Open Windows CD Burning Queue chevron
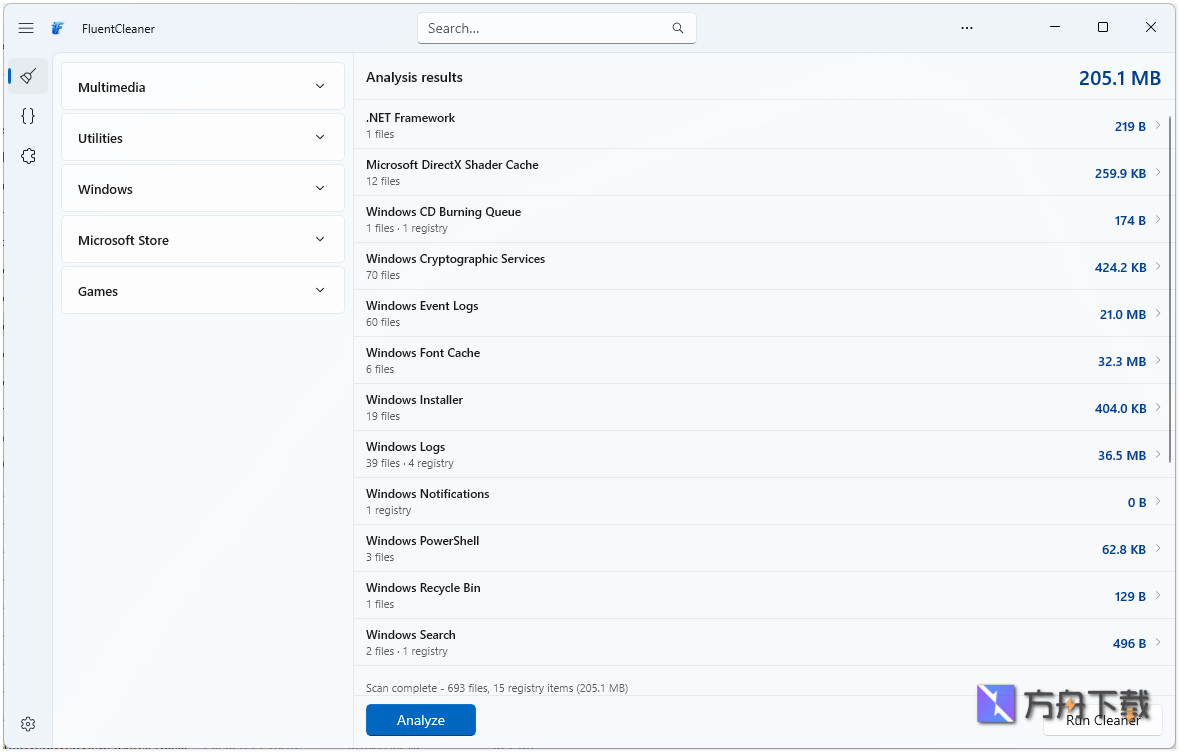This screenshot has height=753, width=1180. tap(1157, 220)
